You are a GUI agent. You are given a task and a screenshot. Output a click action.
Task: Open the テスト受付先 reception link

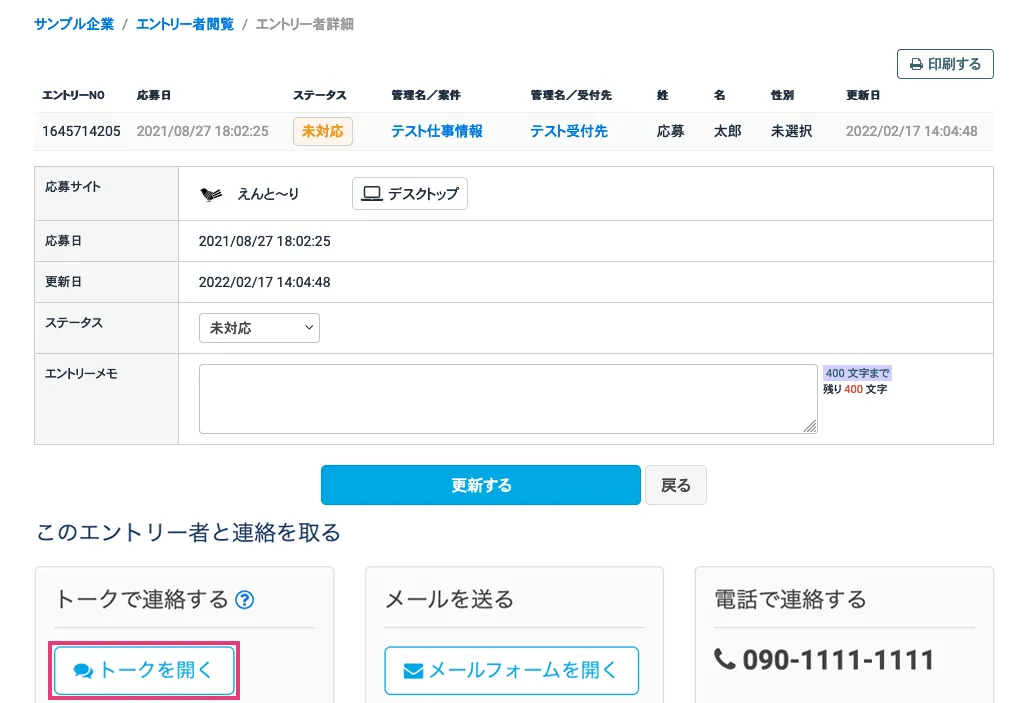pos(568,131)
